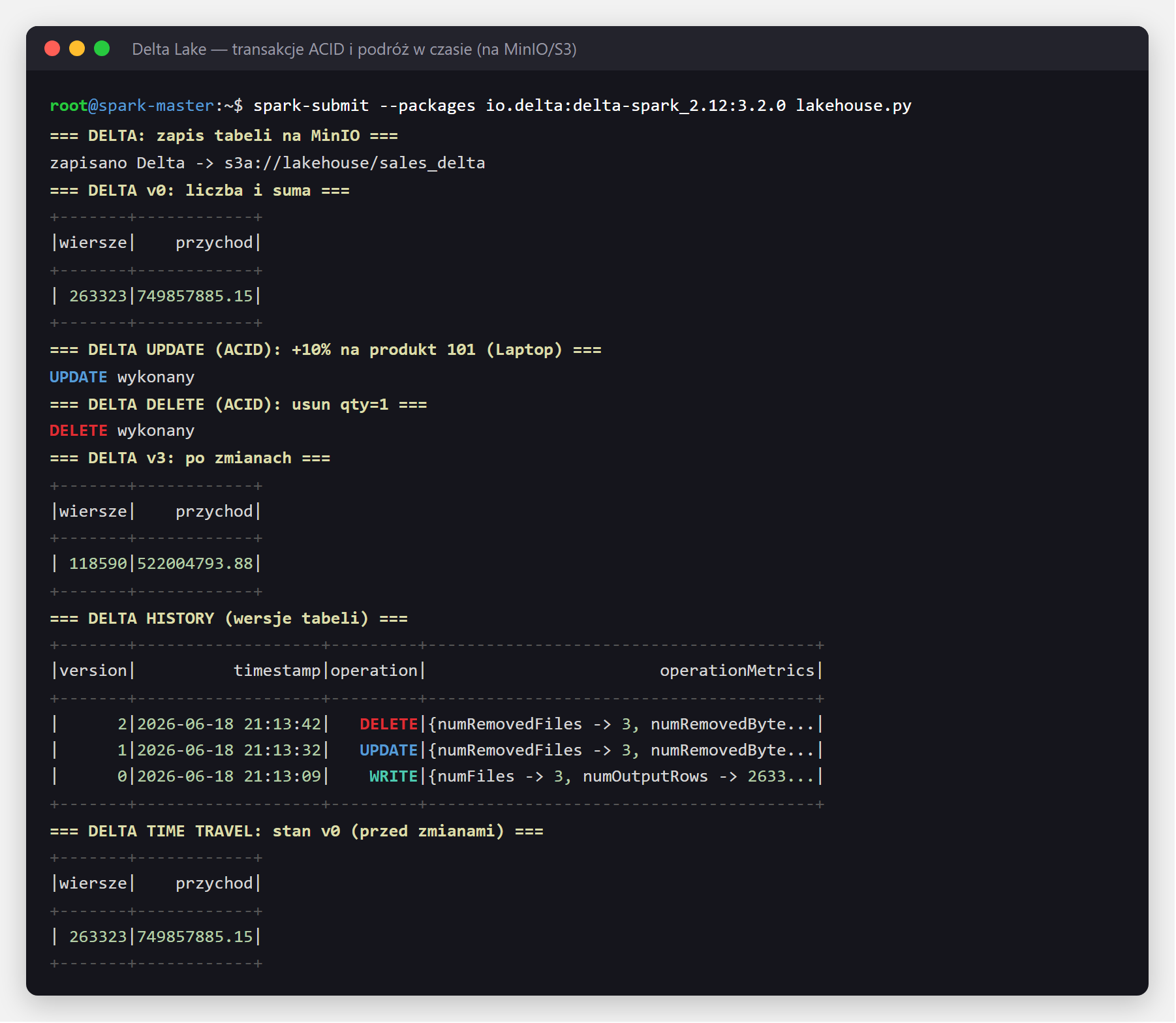Click header 'DELTA v3: po zmianach'
Screen dimensions: 1176x1023
point(190,458)
